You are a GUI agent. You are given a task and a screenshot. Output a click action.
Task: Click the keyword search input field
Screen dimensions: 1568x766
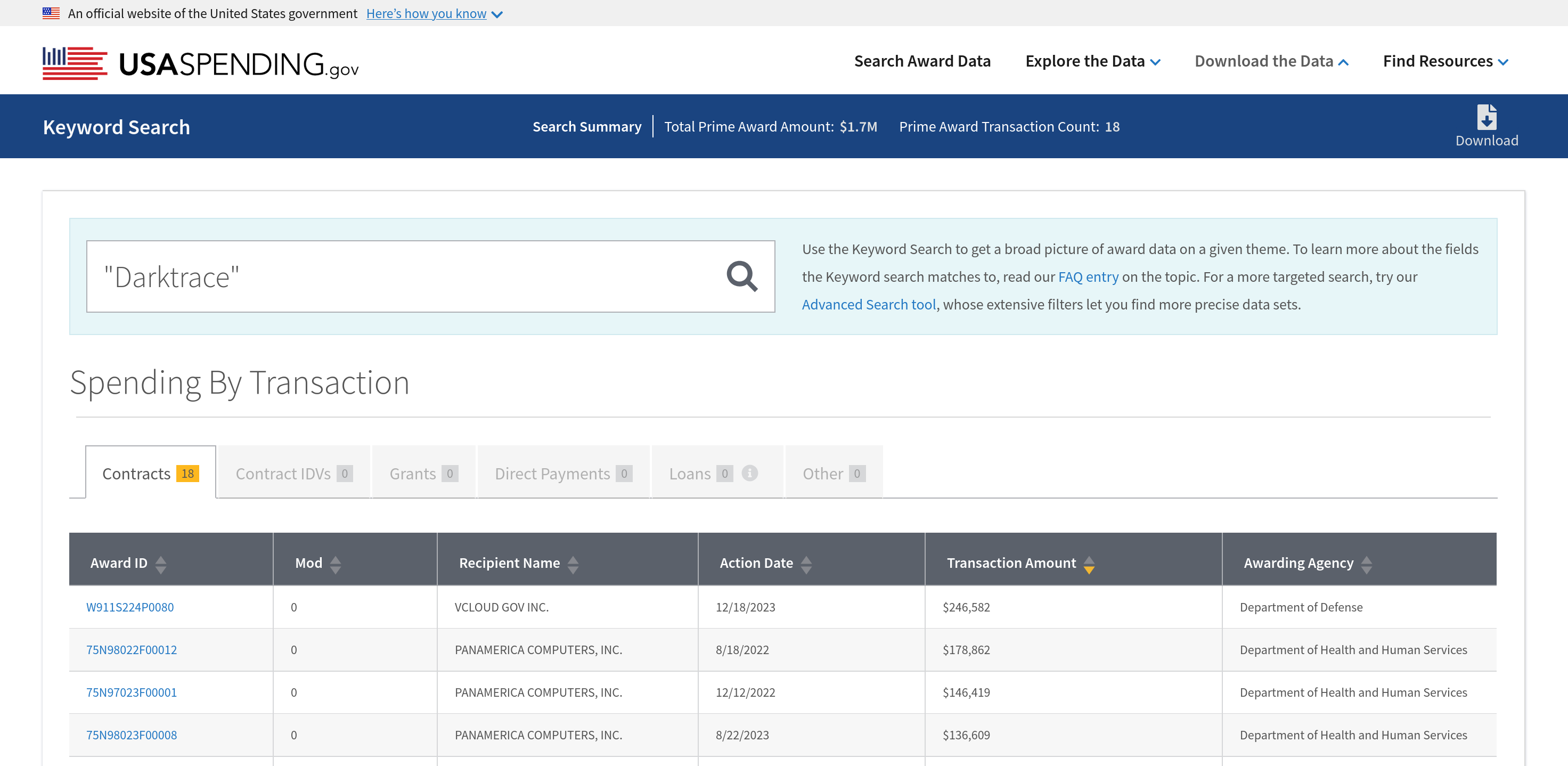point(430,276)
